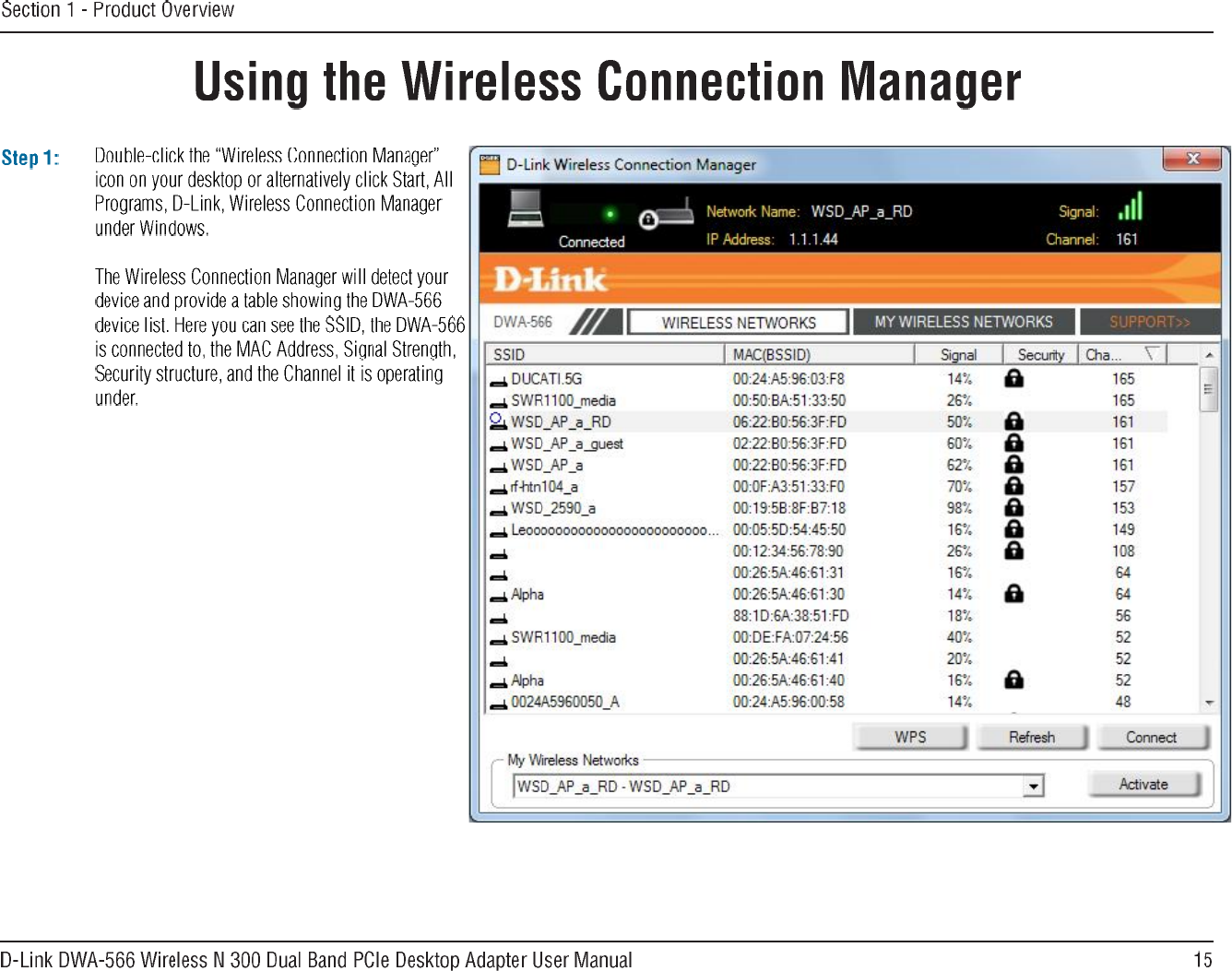Select first SWR1100_media on channel 165
The width and height of the screenshot is (1232, 971).
[x=827, y=400]
